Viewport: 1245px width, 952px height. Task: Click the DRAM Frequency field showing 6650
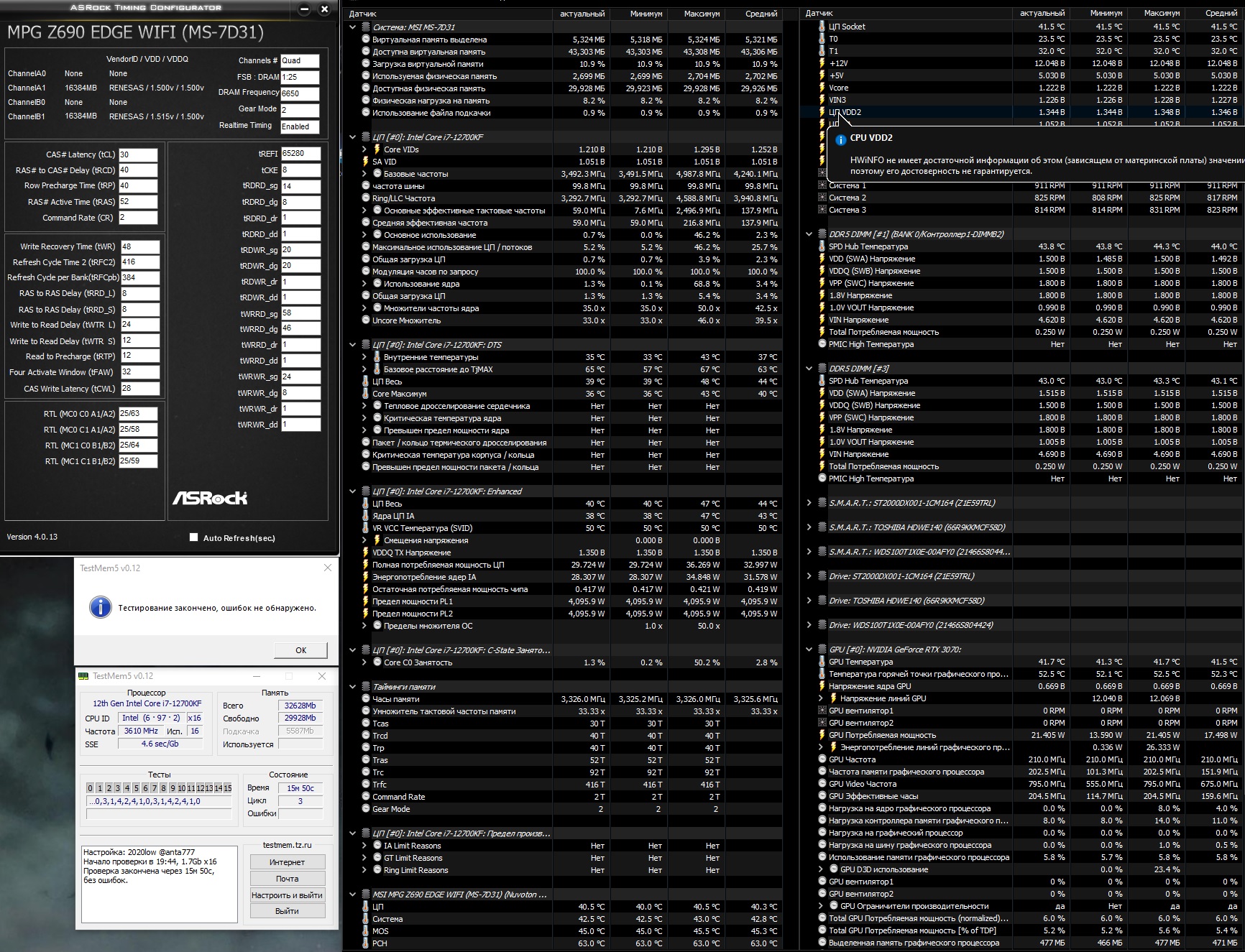coord(300,93)
